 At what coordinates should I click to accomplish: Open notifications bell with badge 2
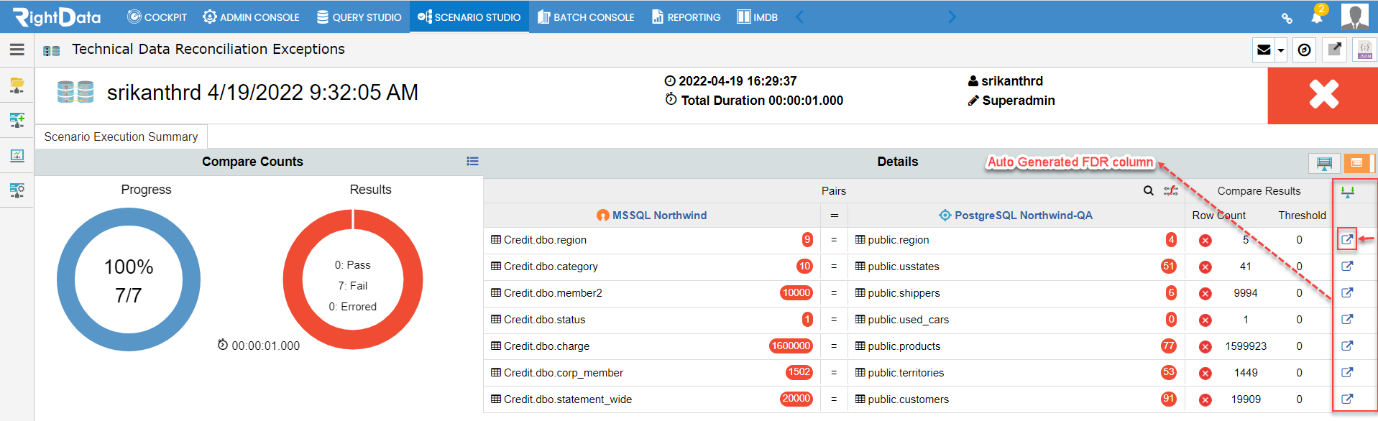(x=1318, y=16)
